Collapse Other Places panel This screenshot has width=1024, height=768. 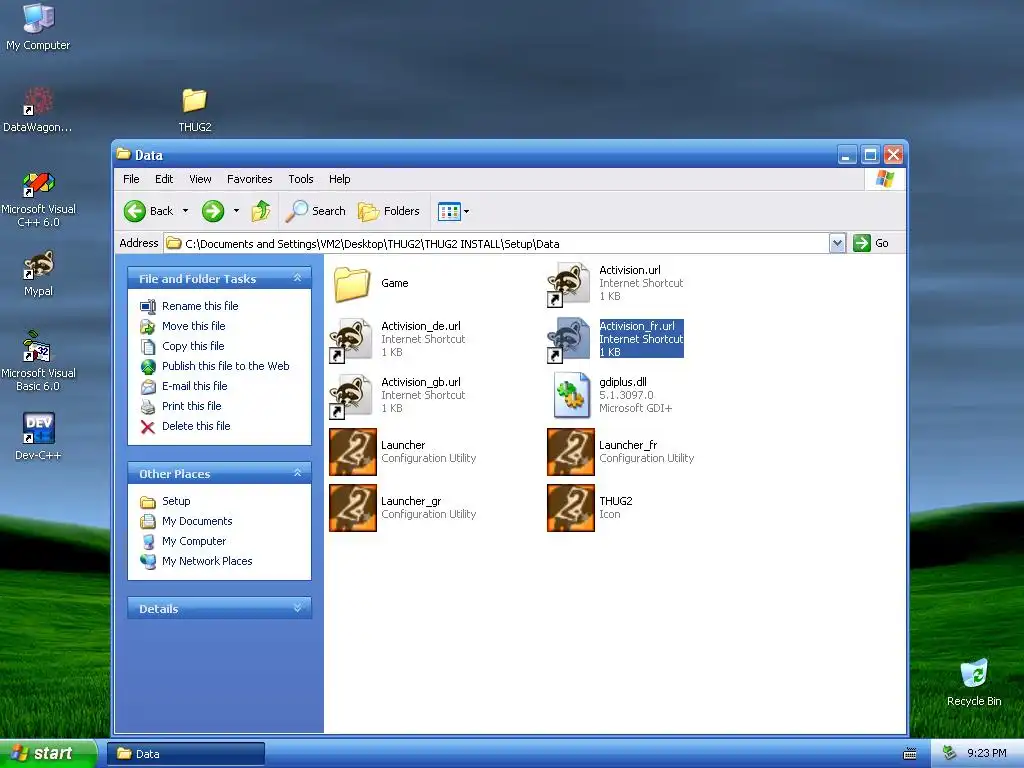[297, 473]
